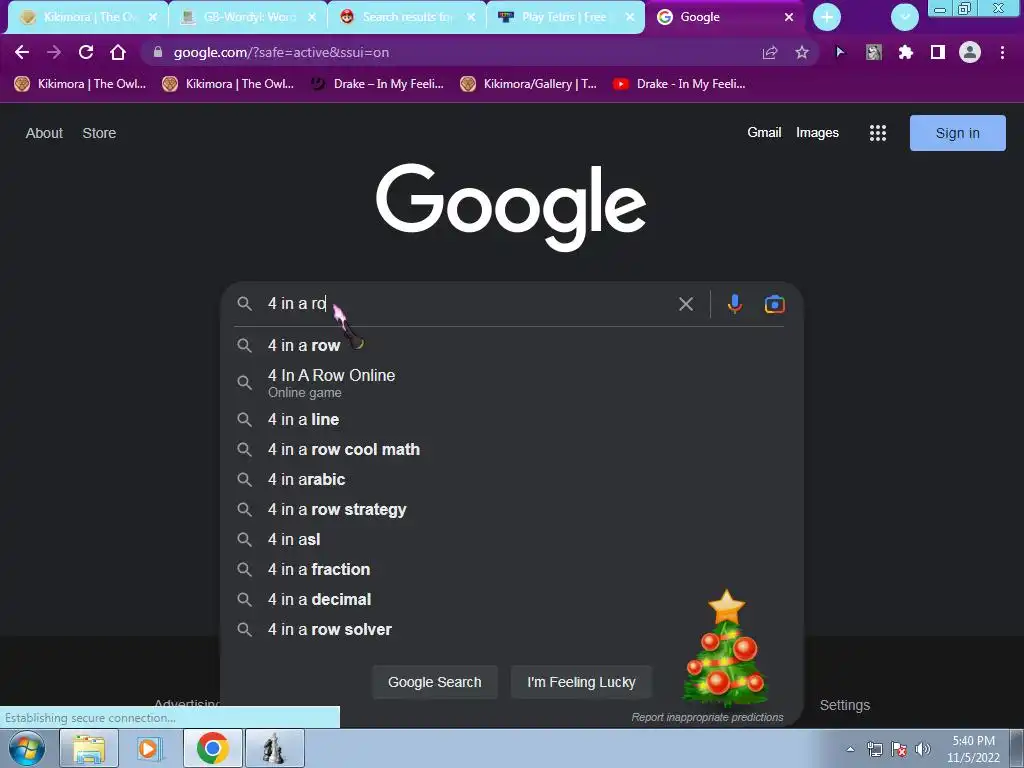1024x768 pixels.
Task: Open the browser home page icon
Action: (118, 52)
